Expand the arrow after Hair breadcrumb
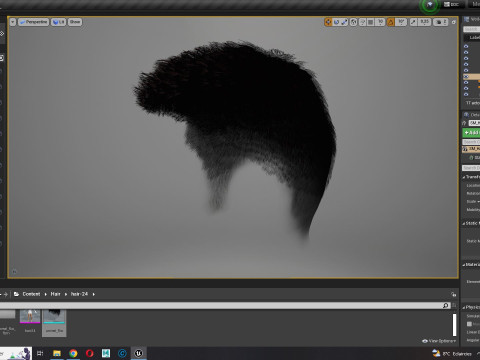480x360 pixels. tap(66, 294)
